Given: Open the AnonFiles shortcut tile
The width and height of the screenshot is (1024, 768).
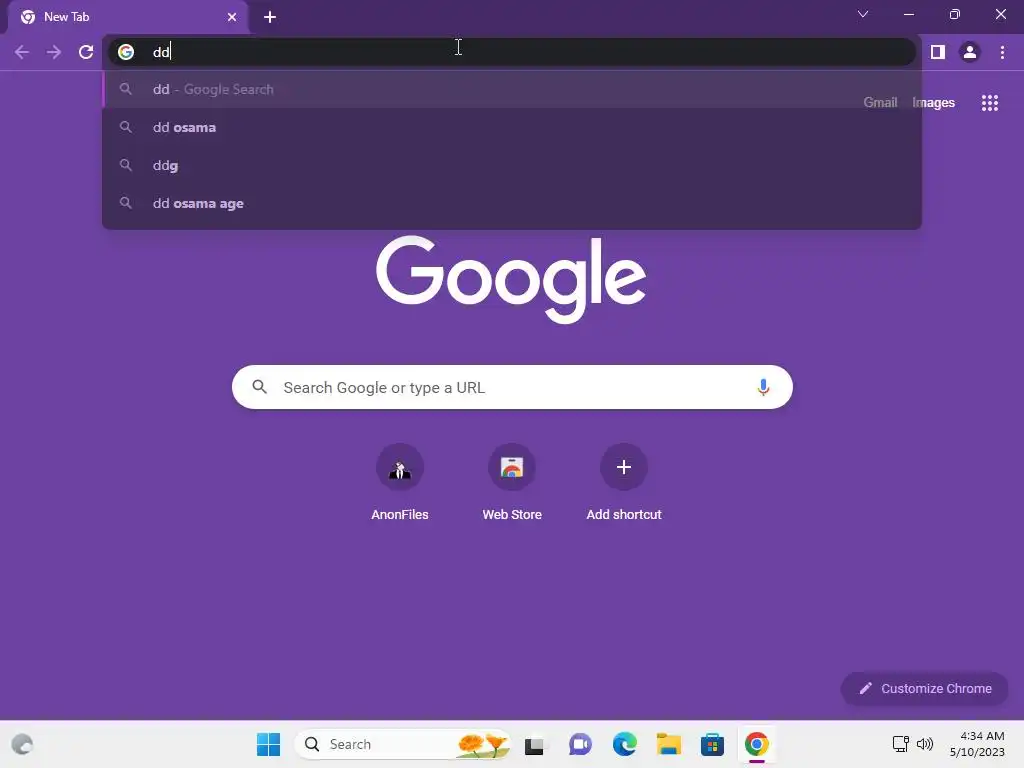Looking at the screenshot, I should pos(400,482).
